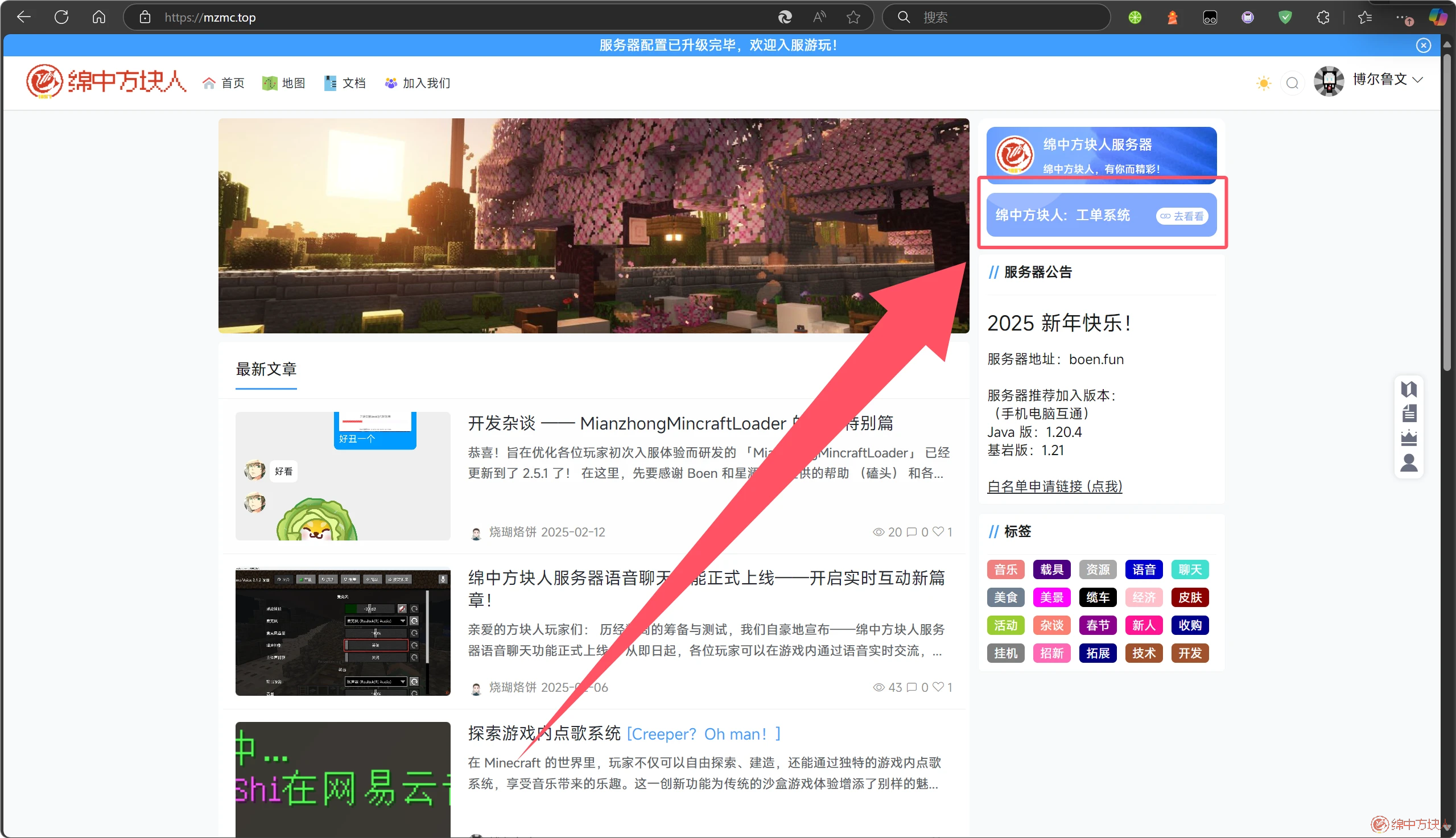This screenshot has height=838, width=1456.
Task: Open the 地图 nav item
Action: click(284, 83)
